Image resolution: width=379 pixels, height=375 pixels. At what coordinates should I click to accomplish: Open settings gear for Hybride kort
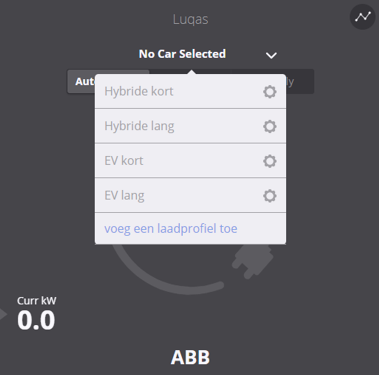[x=270, y=92]
